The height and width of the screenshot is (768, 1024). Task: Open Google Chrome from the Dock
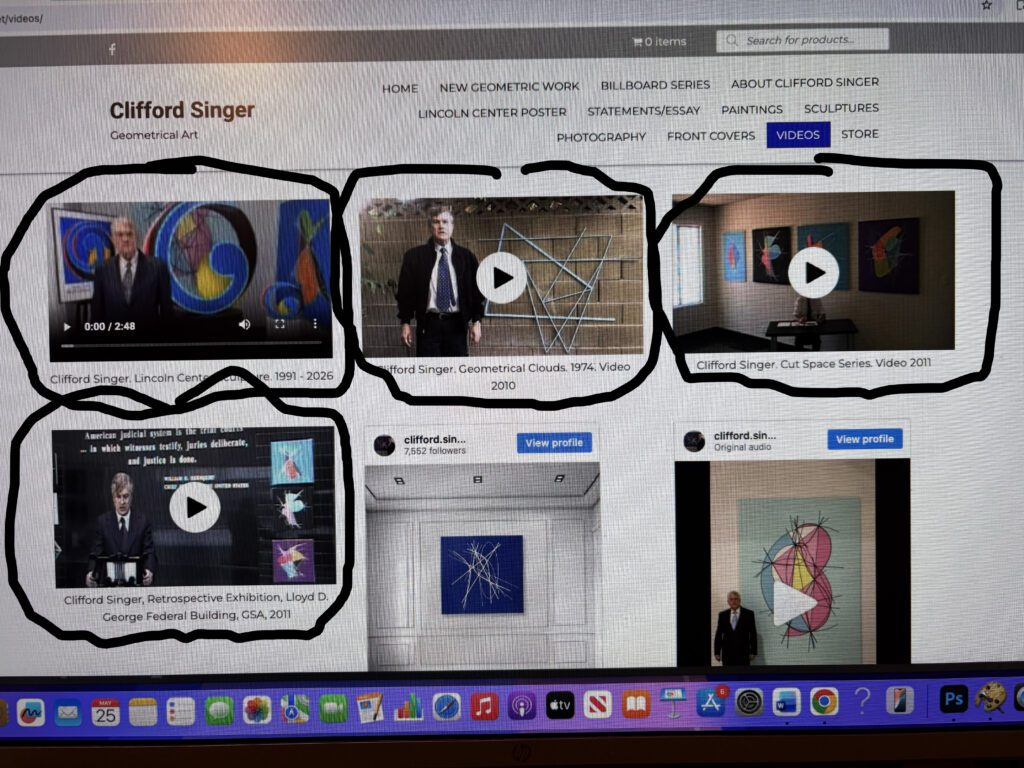(x=824, y=702)
